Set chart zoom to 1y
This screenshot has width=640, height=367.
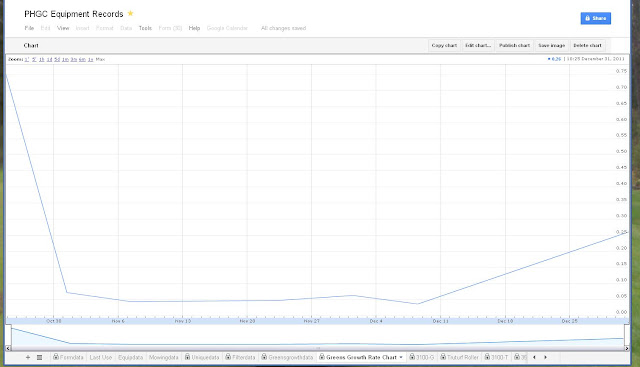click(x=90, y=59)
